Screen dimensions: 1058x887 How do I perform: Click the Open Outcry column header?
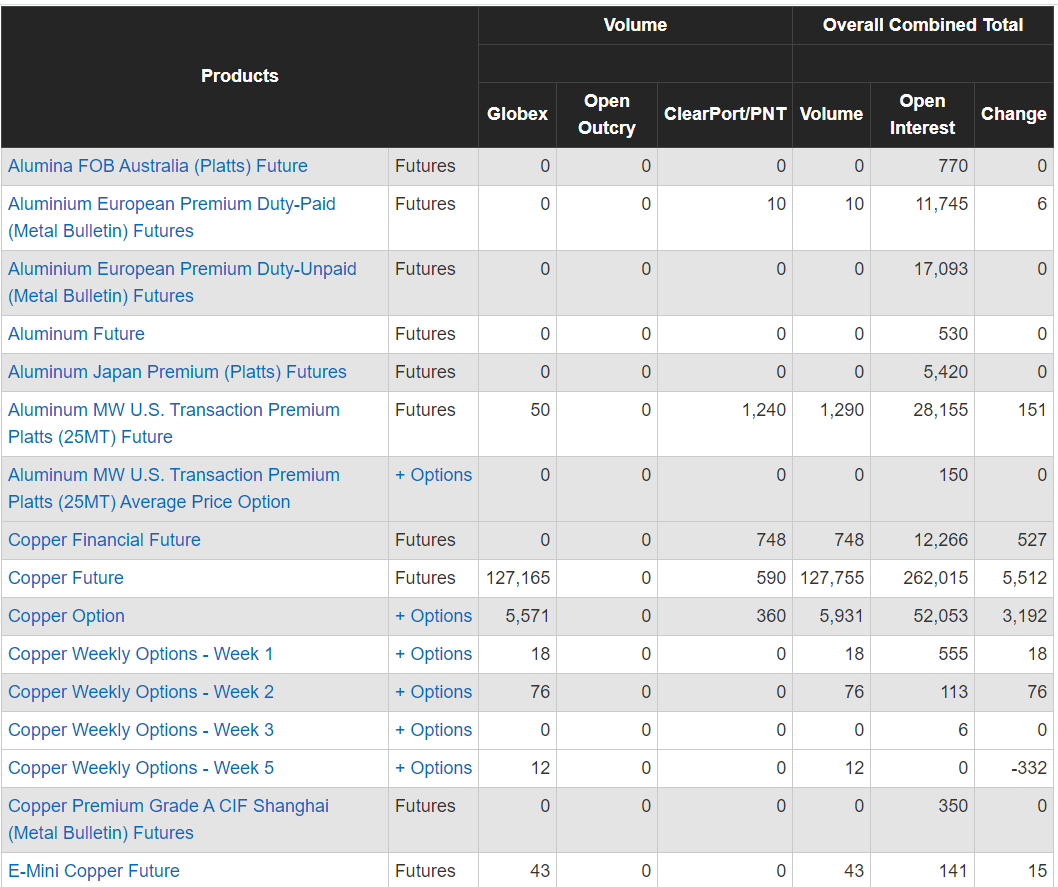pos(607,114)
